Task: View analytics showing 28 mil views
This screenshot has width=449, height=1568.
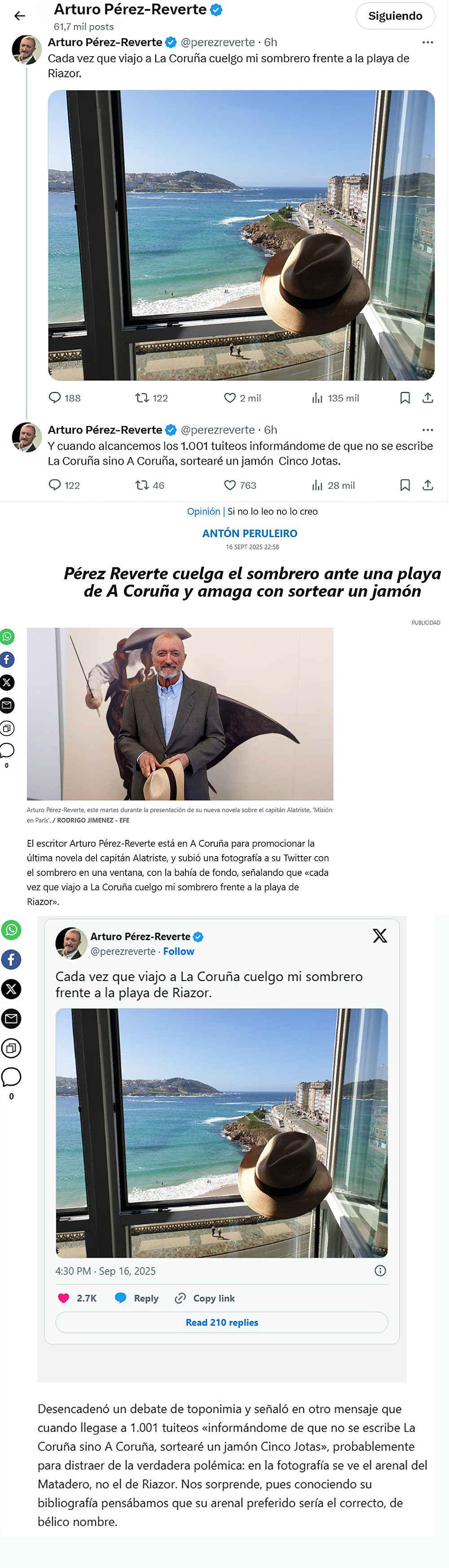Action: tap(334, 485)
